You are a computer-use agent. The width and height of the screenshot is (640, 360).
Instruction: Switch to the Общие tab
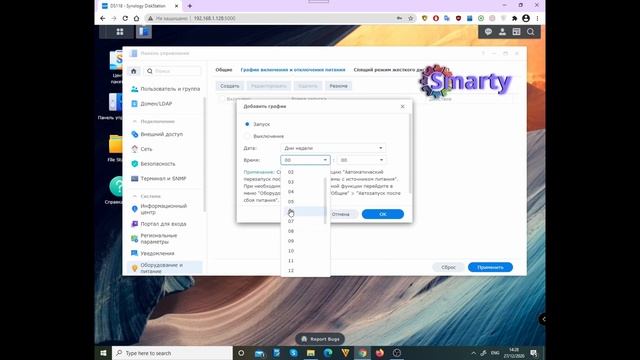pyautogui.click(x=224, y=70)
